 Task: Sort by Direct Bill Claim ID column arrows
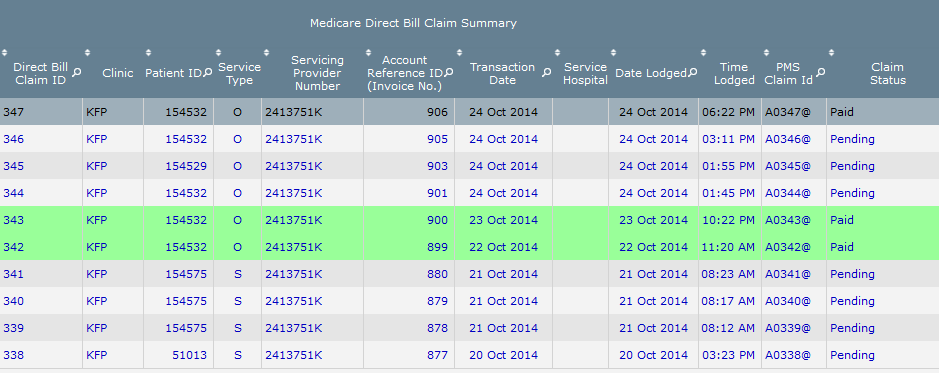coord(4,53)
